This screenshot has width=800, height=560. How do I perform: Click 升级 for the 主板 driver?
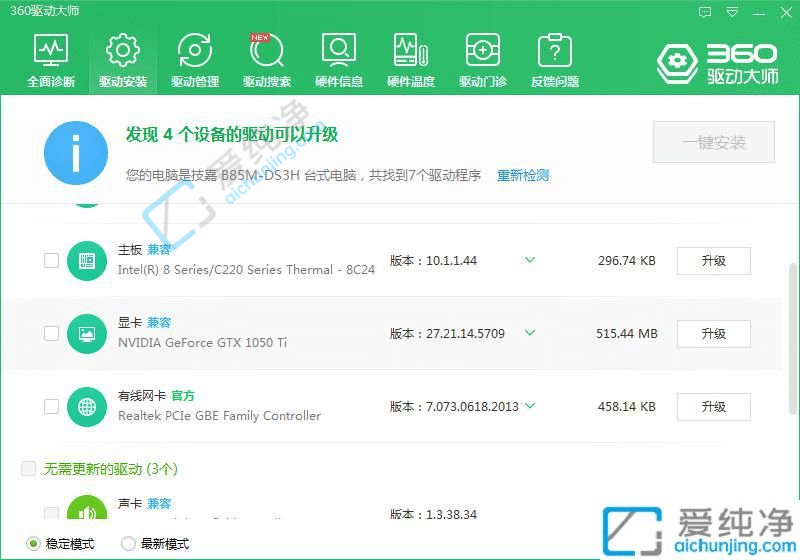[x=714, y=261]
